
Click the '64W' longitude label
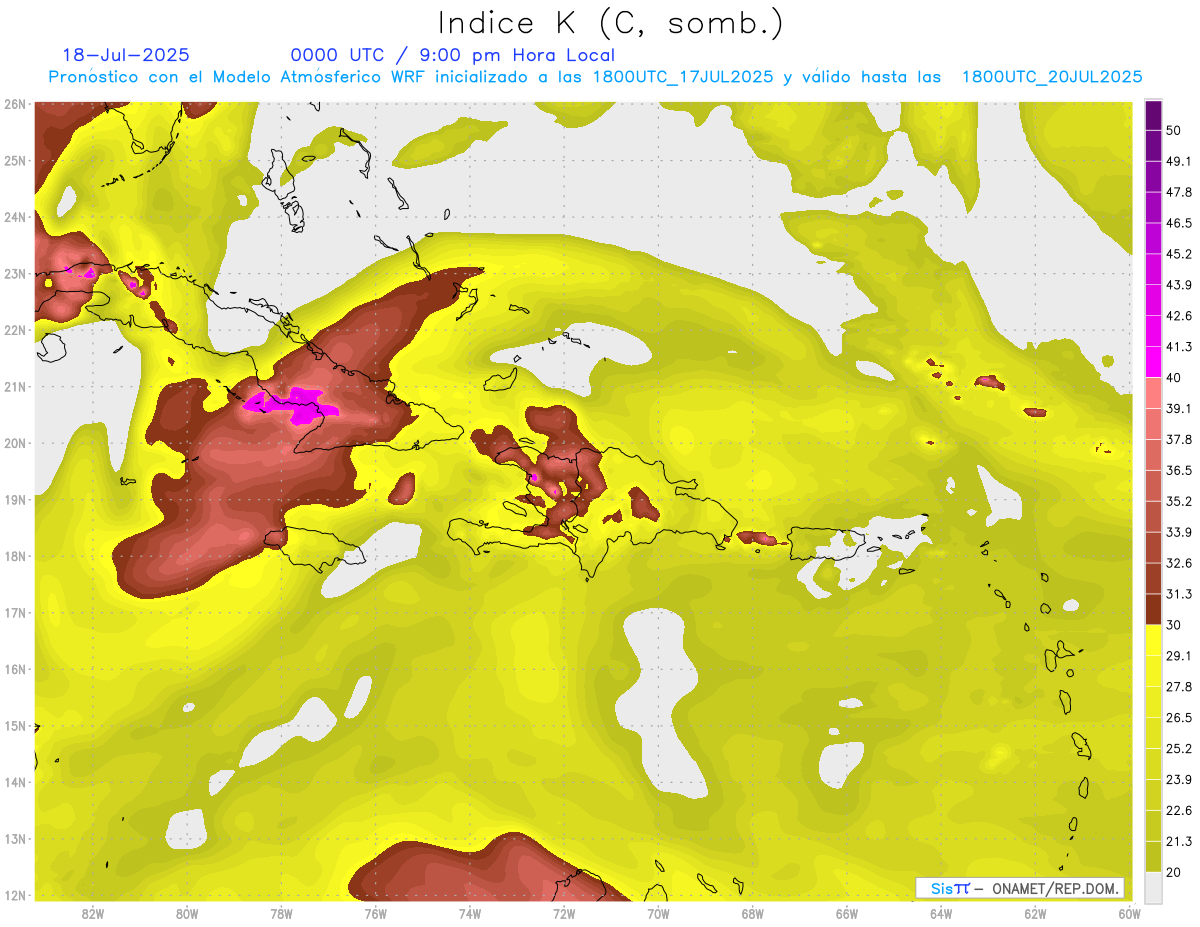point(941,914)
